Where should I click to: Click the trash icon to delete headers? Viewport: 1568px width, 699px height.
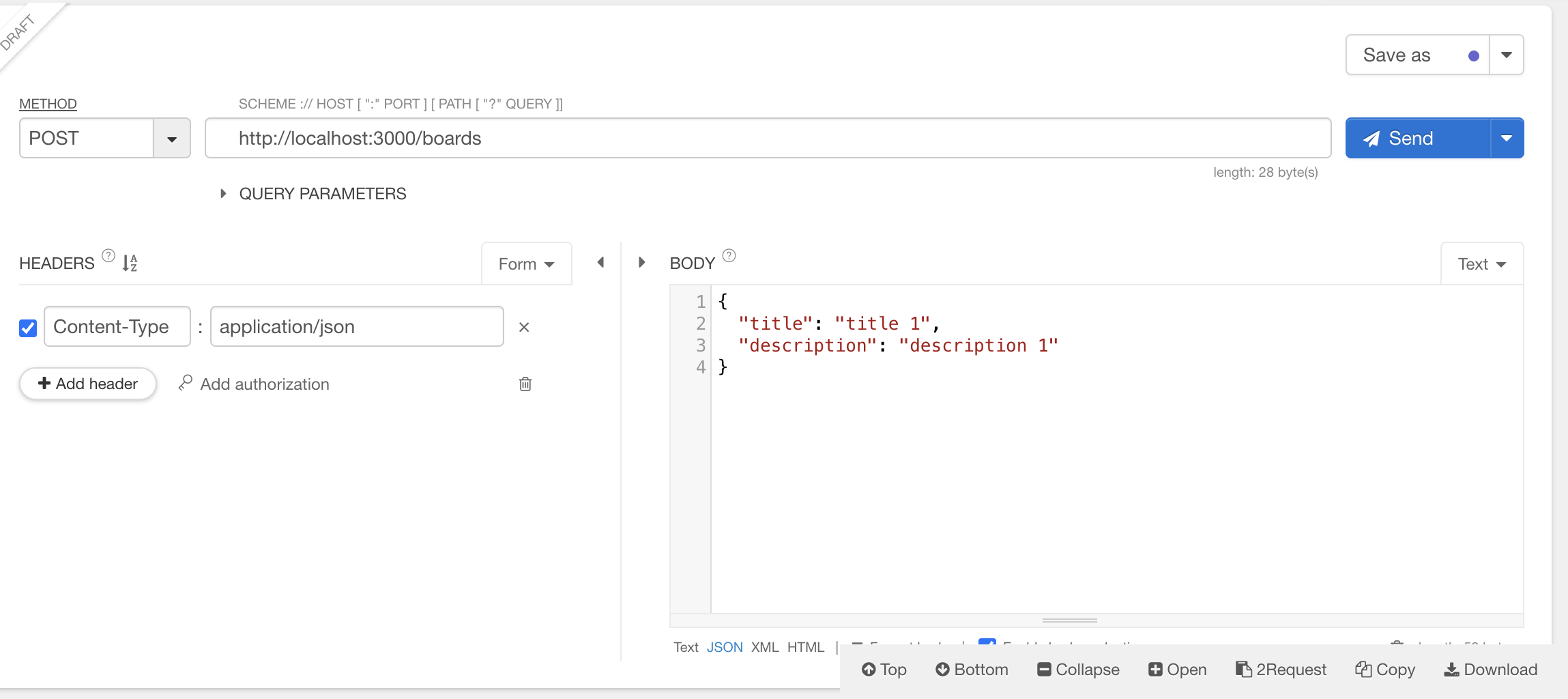coord(525,384)
